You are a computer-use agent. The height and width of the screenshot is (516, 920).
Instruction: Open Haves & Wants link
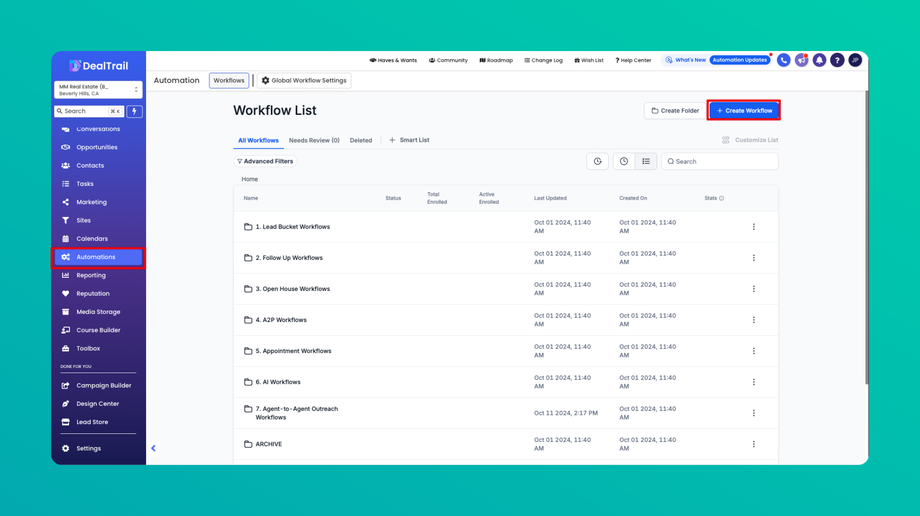pos(393,60)
